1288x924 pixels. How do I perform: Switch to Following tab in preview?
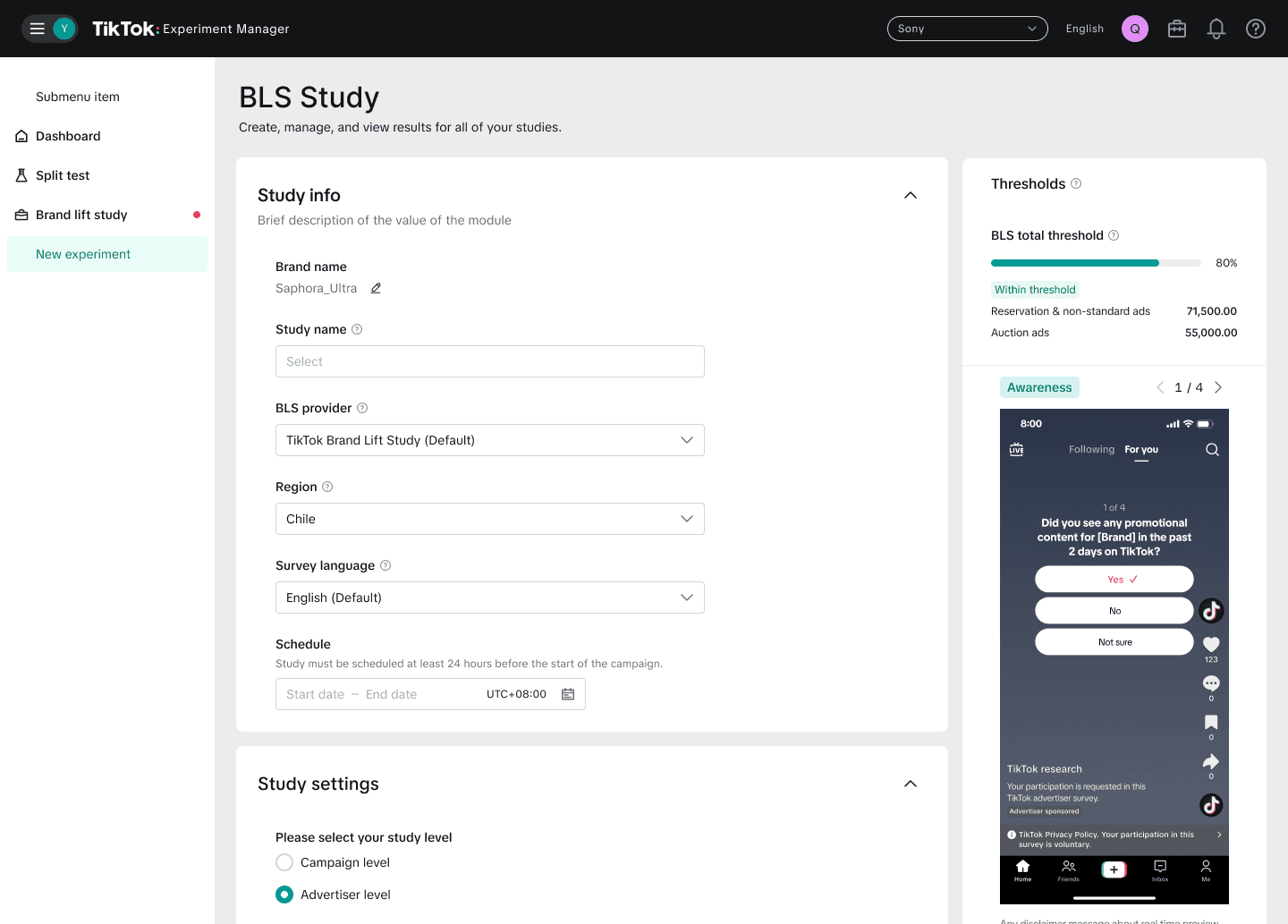1091,449
